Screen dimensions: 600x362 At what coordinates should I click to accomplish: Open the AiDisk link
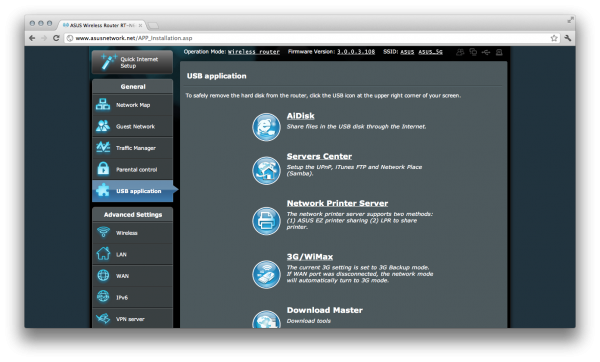pyautogui.click(x=300, y=116)
